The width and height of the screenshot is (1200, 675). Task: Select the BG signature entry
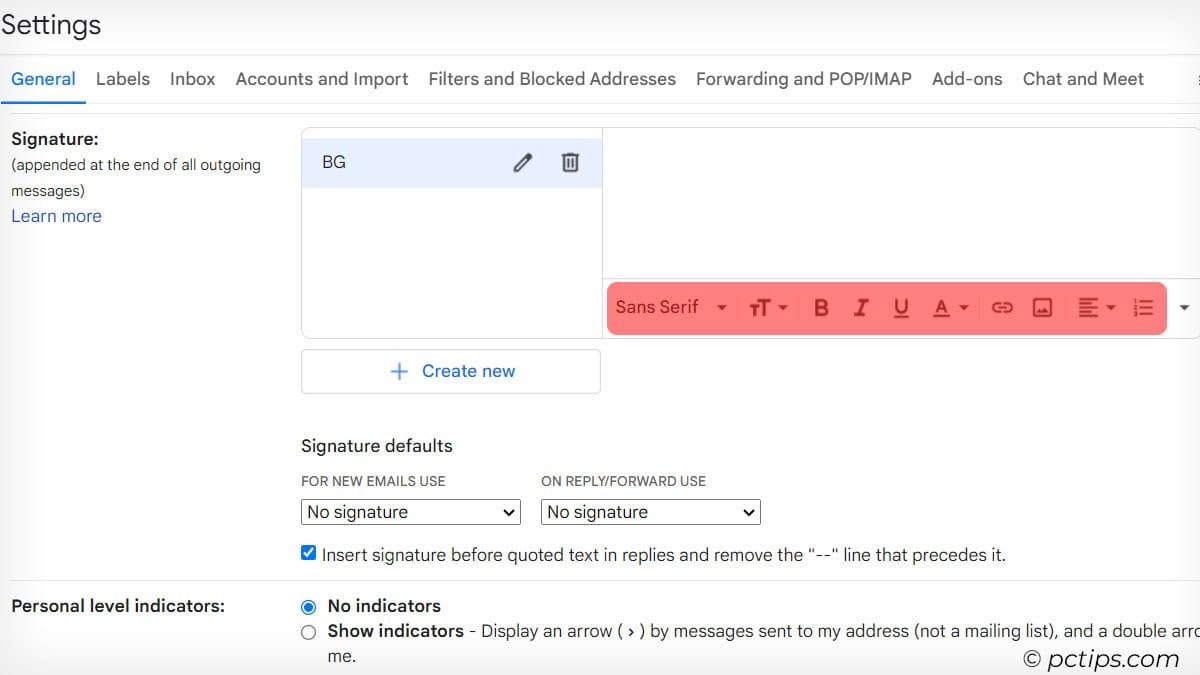coord(400,162)
